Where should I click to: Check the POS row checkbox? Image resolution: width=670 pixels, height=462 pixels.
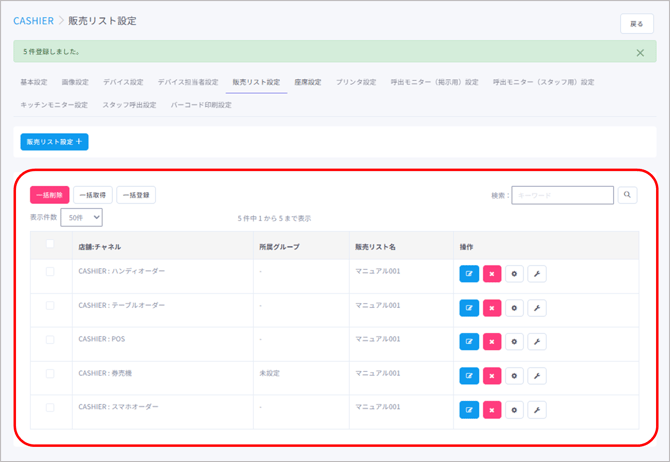coord(50,340)
